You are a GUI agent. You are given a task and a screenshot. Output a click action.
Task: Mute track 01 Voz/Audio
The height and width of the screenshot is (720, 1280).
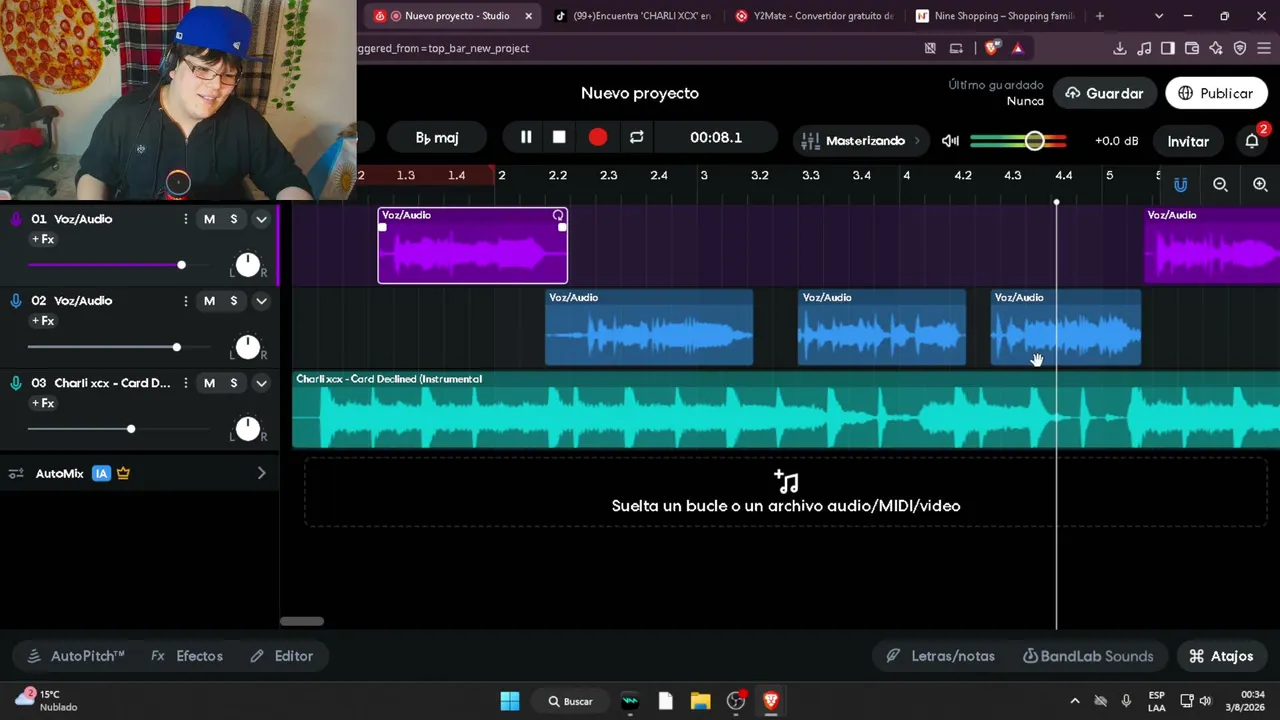coord(209,219)
